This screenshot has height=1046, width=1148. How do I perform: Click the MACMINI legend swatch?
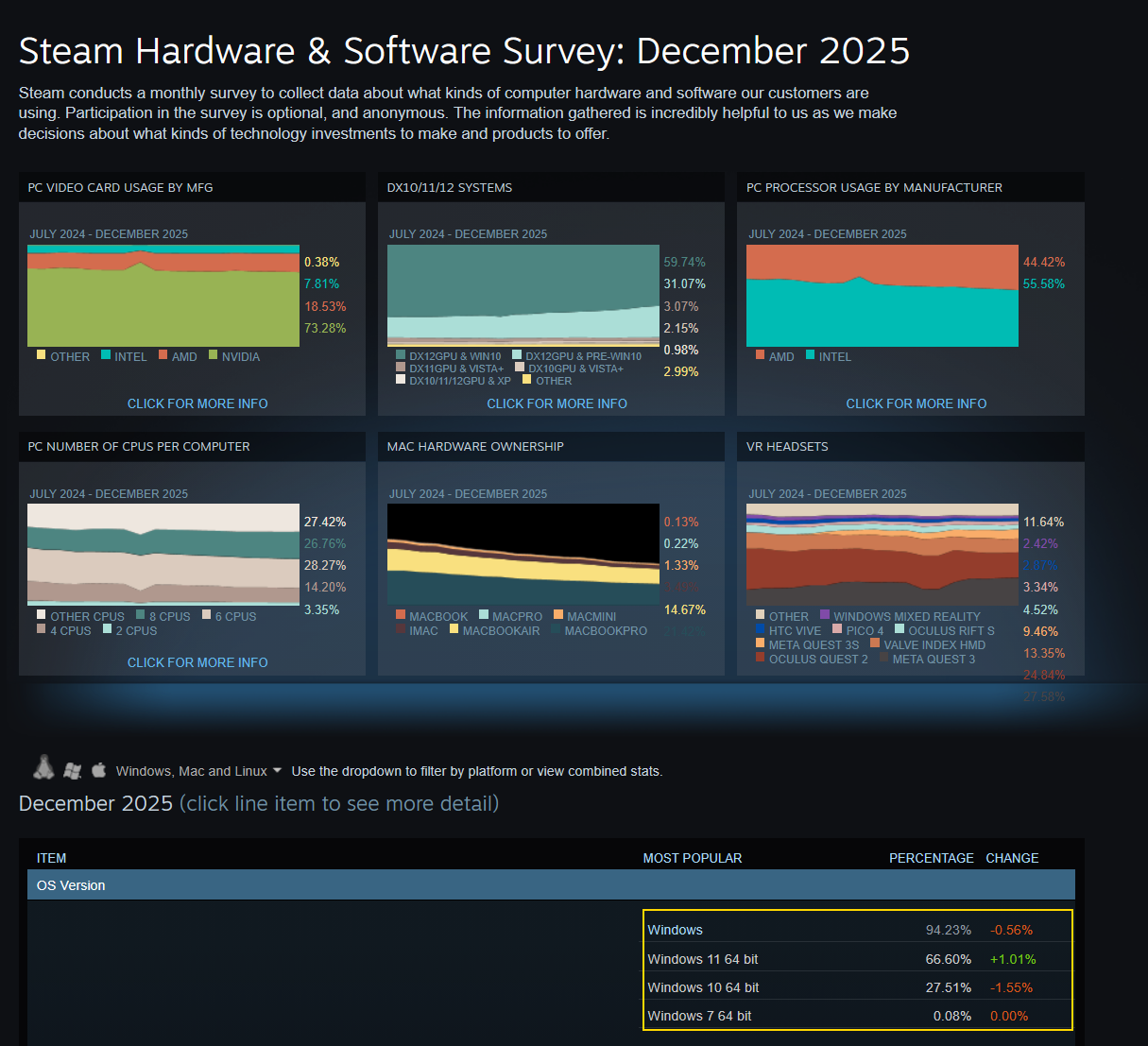[558, 615]
